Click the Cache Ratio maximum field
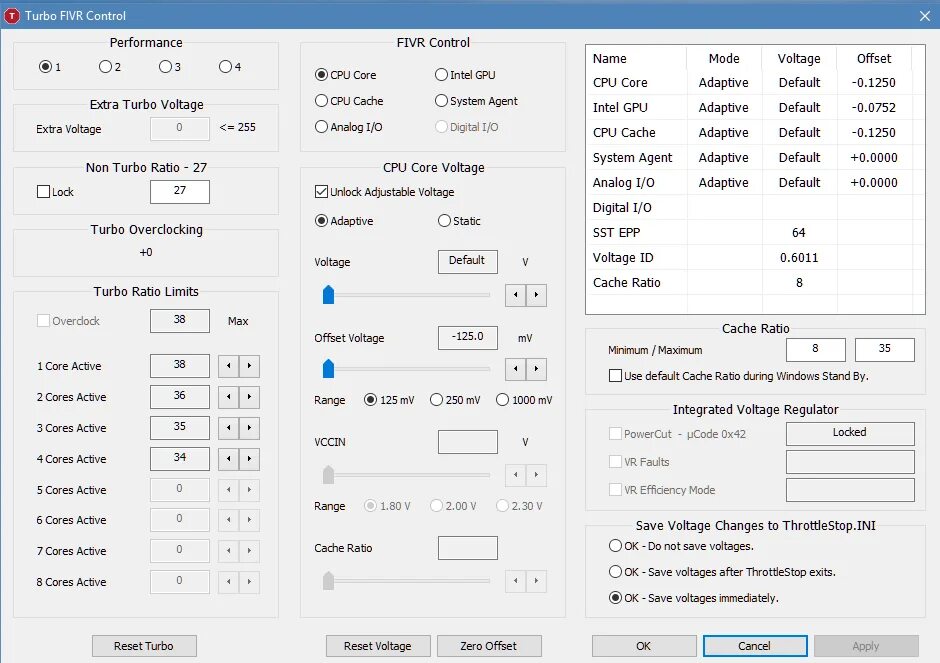 coord(885,350)
